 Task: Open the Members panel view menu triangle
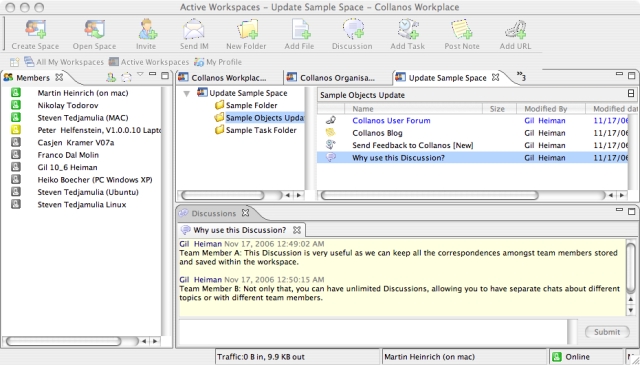140,74
